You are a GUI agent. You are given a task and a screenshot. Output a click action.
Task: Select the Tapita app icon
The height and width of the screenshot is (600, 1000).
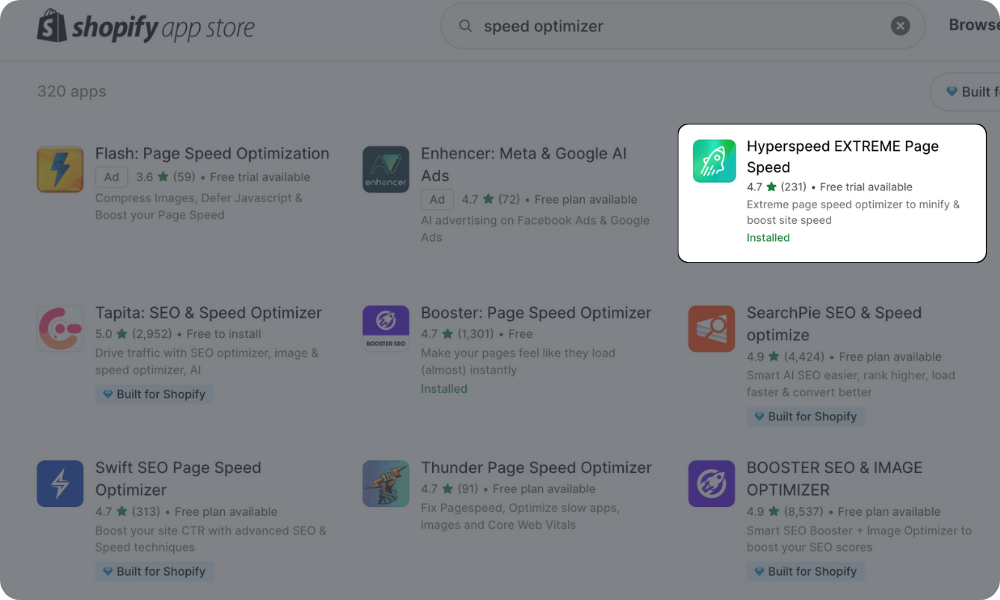[60, 329]
